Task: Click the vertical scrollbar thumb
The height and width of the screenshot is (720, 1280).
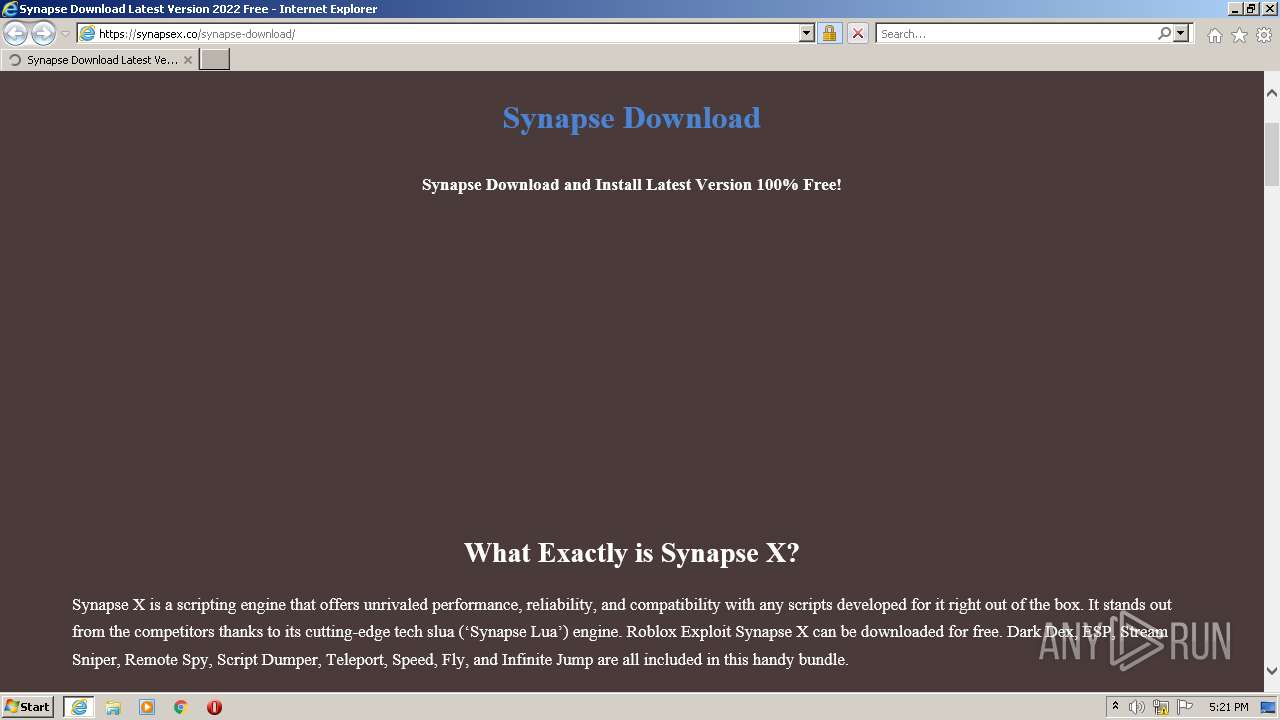Action: tap(1272, 156)
